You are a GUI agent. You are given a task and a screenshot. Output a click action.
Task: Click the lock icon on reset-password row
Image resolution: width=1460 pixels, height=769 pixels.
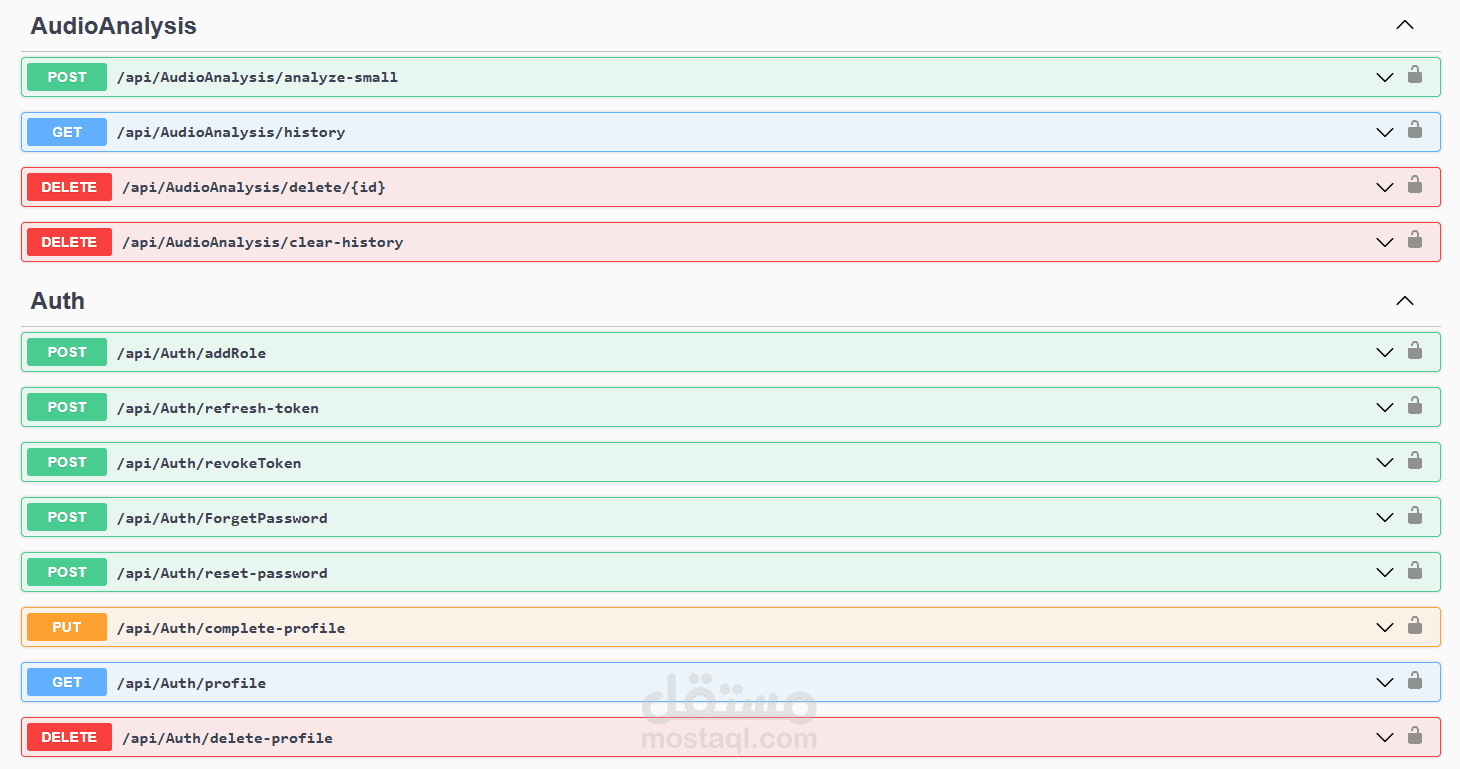[x=1414, y=569]
